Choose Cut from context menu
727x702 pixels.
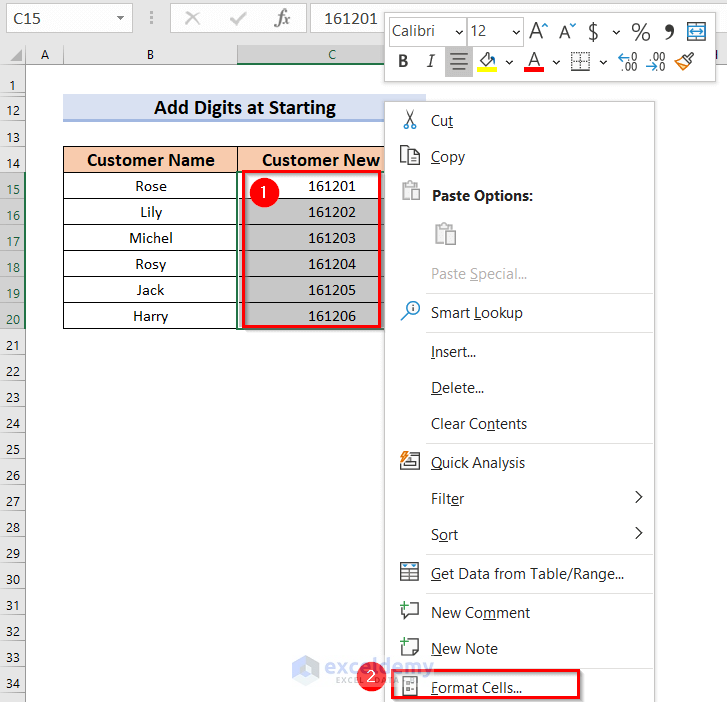point(519,121)
